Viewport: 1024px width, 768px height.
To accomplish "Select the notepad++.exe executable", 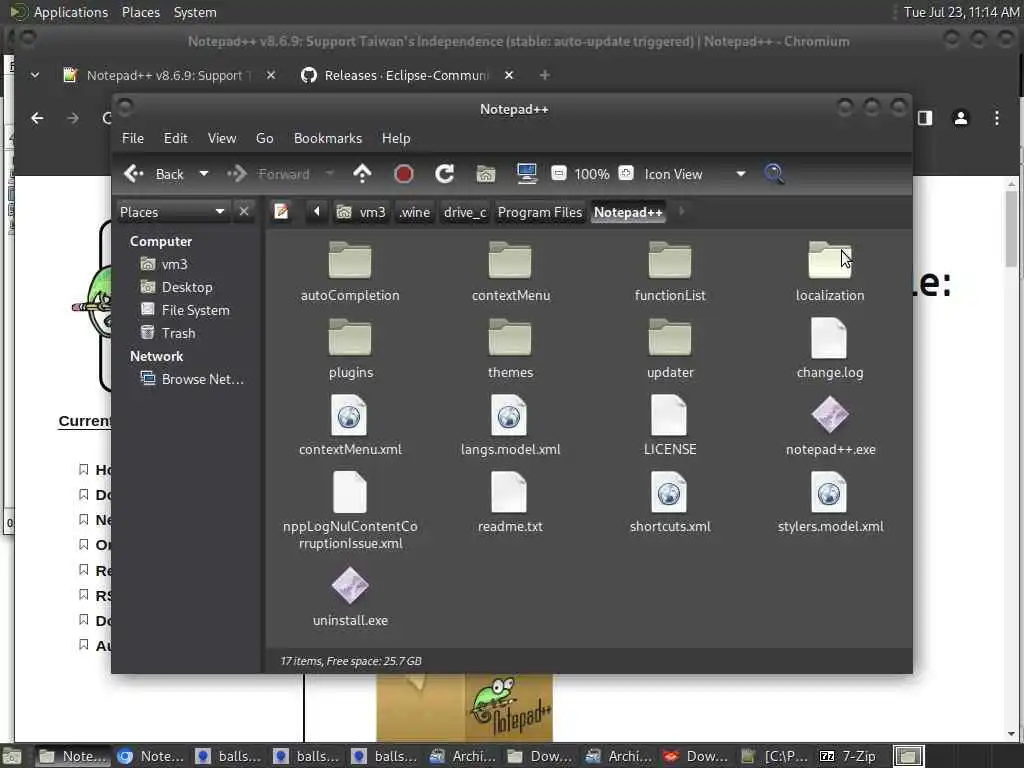I will click(830, 425).
